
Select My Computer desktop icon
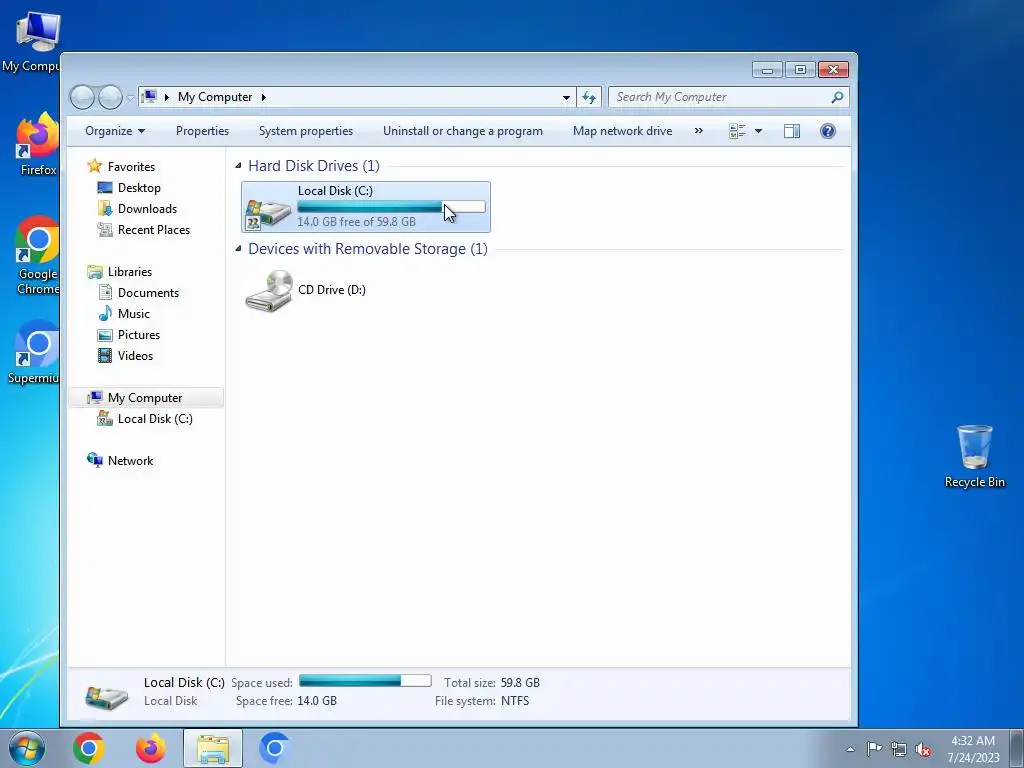click(33, 42)
